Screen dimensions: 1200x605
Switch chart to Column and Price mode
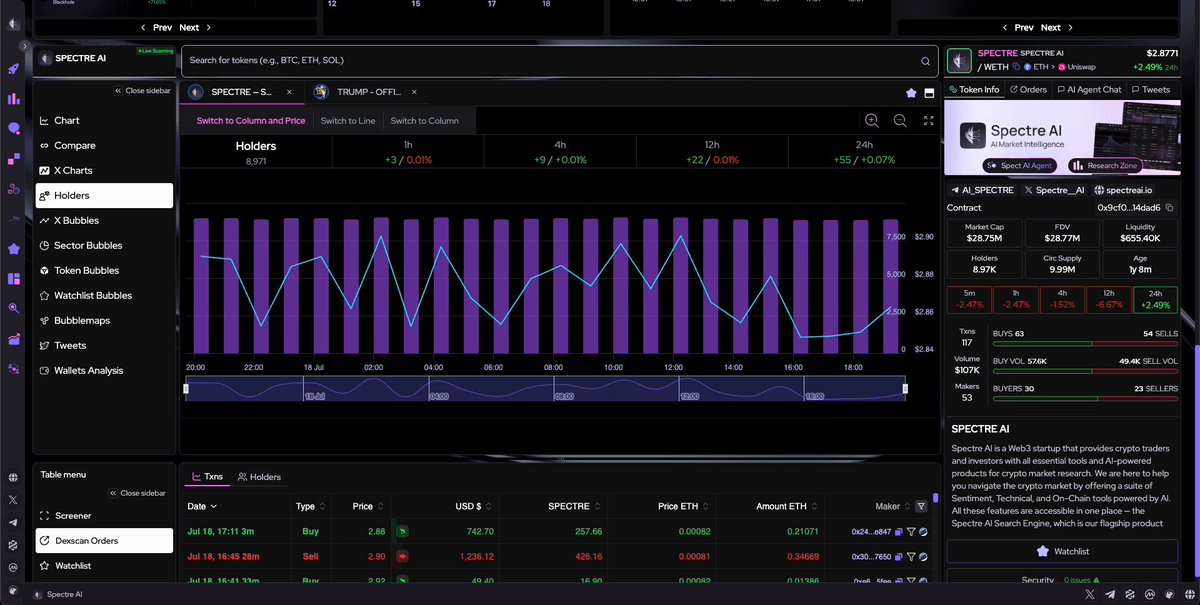coord(251,121)
